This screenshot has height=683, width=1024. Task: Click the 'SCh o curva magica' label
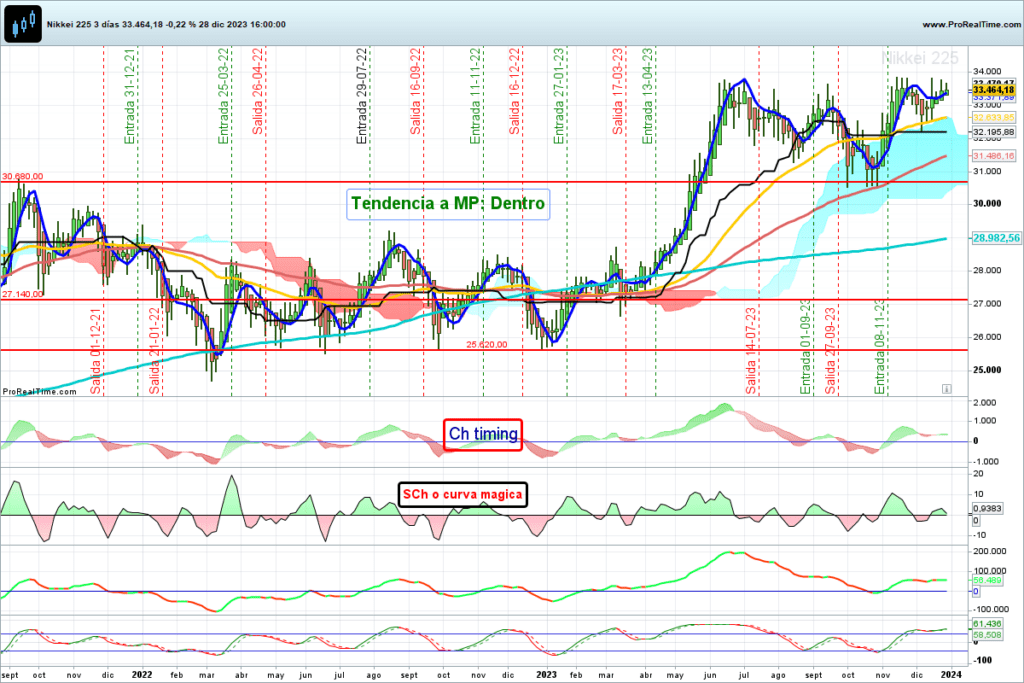click(462, 494)
